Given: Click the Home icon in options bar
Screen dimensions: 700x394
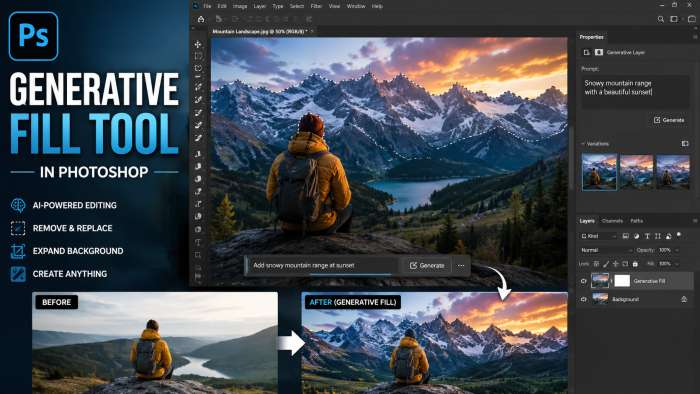Looking at the screenshot, I should [201, 19].
